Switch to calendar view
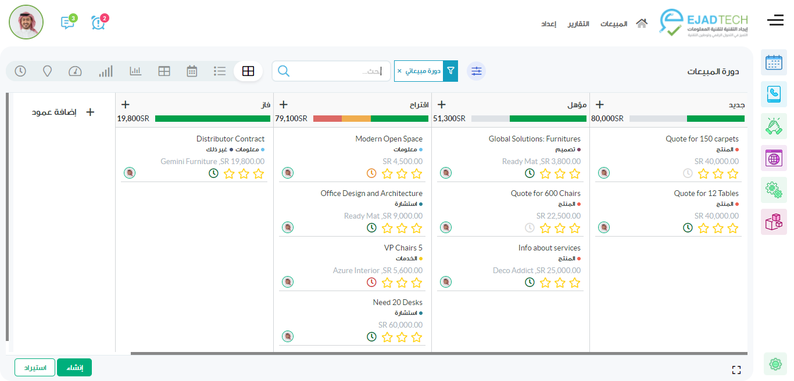The image size is (794, 381). pyautogui.click(x=192, y=71)
